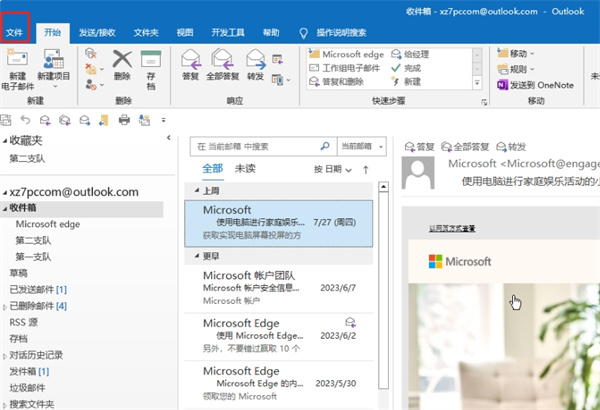Image resolution: width=600 pixels, height=410 pixels.
Task: Open the 文件 menu tab
Action: pyautogui.click(x=15, y=33)
